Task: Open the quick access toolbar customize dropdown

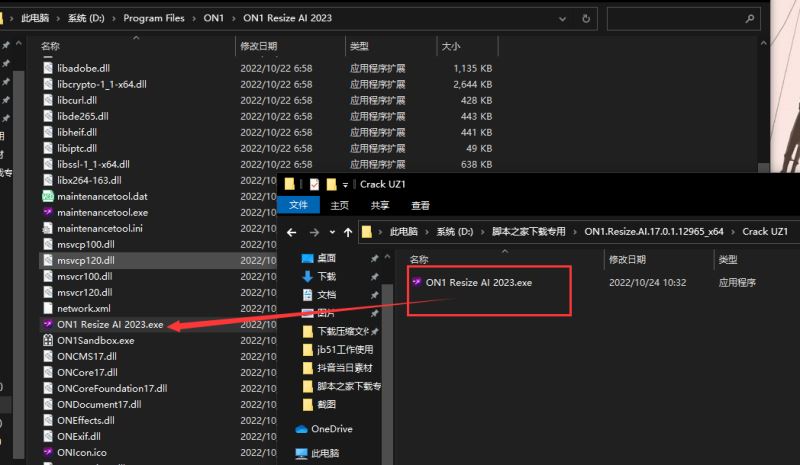Action: [345, 185]
